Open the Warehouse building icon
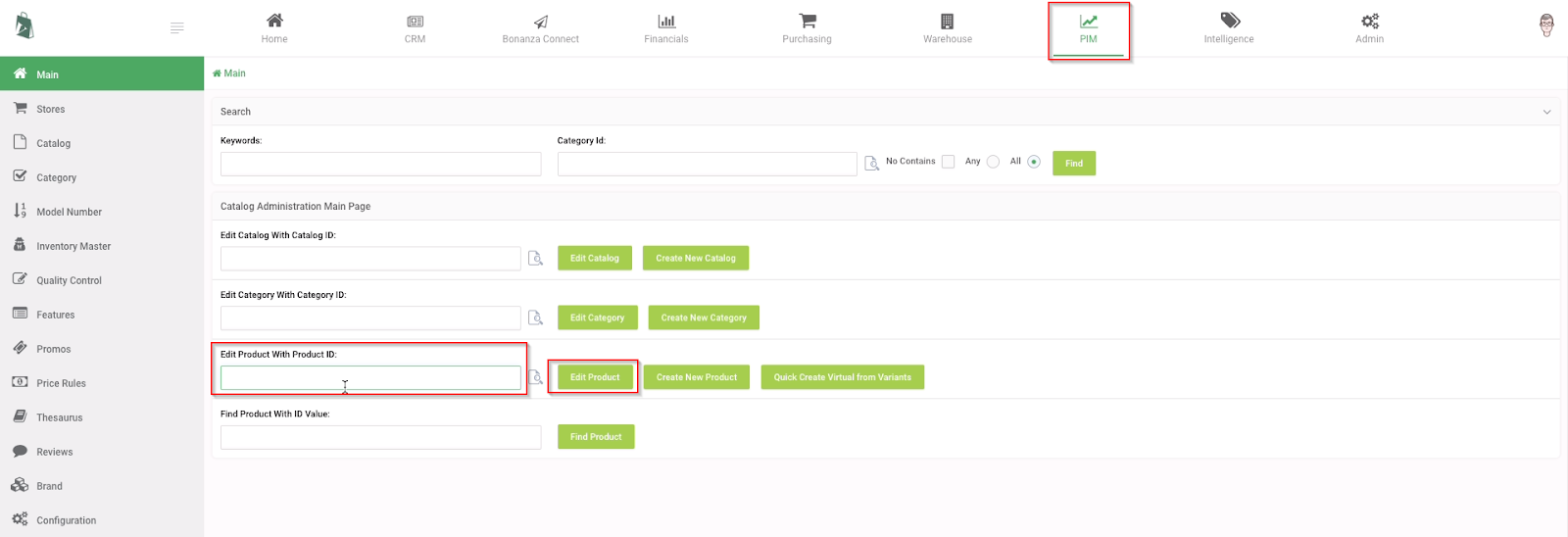 tap(948, 21)
